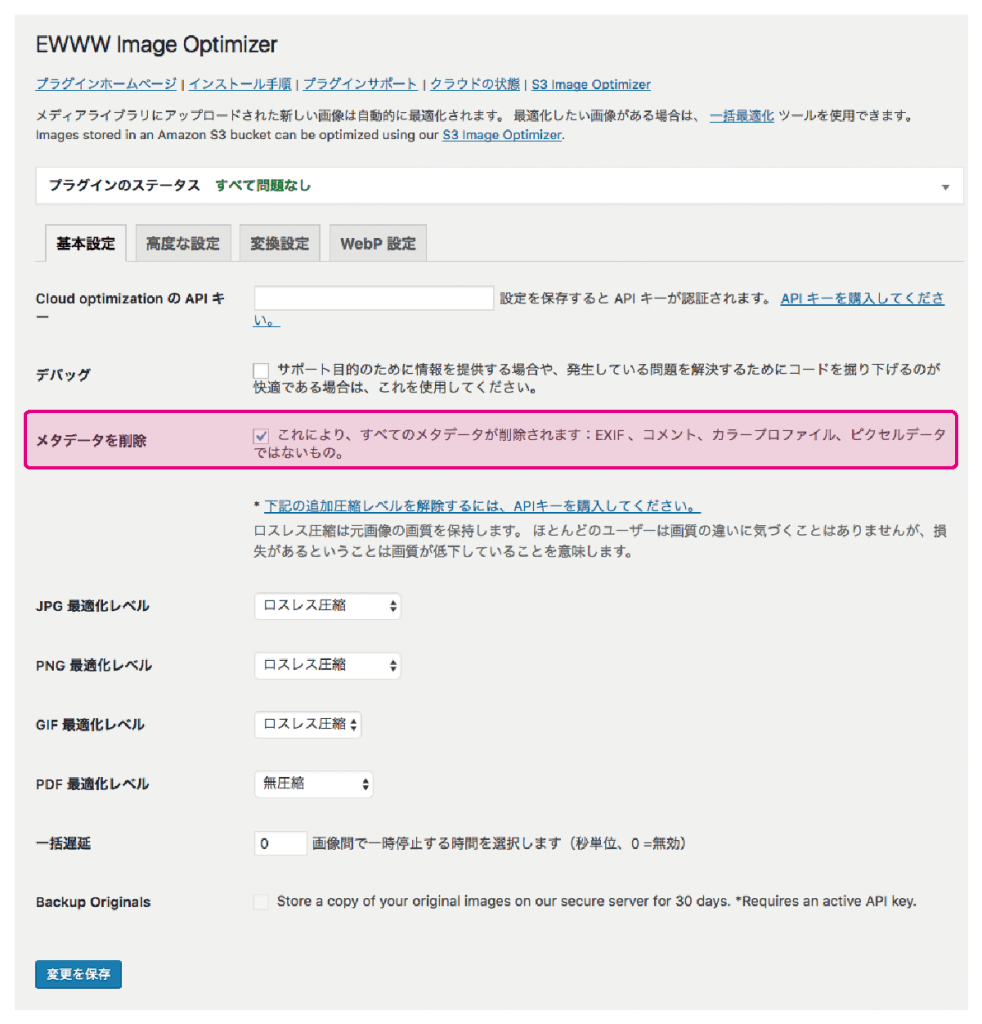Click the JPG 最適化レベル label
The height and width of the screenshot is (1024, 982).
93,606
